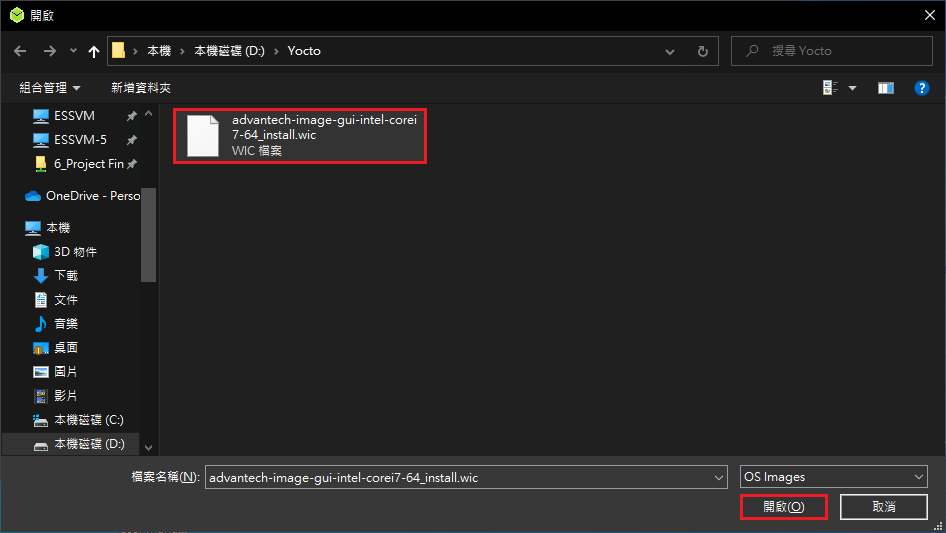Open the 組合管理 organize menu
The width and height of the screenshot is (946, 533).
[50, 88]
